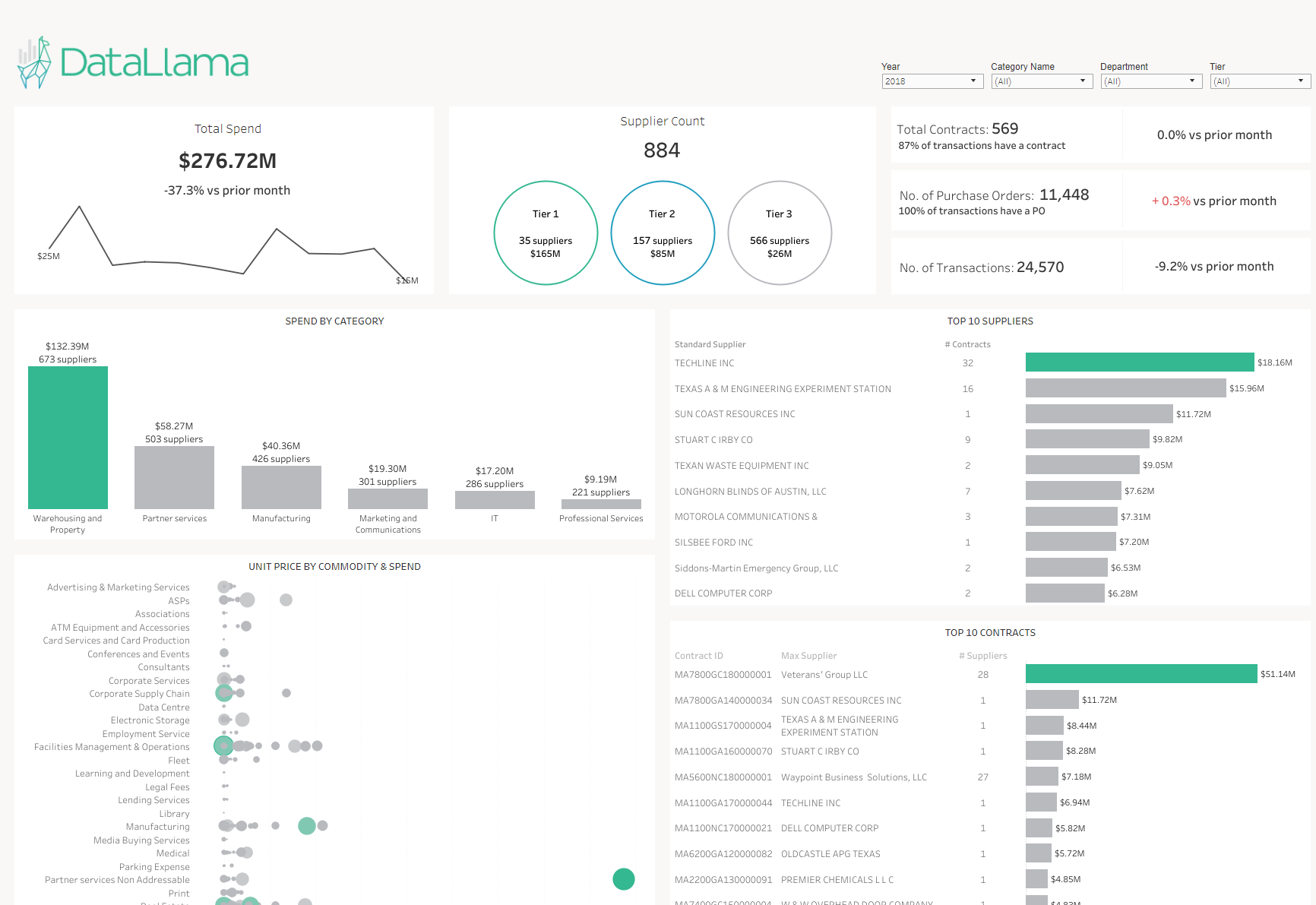This screenshot has height=905, width=1316.
Task: Click the $51.14M green contract bar
Action: [1141, 674]
